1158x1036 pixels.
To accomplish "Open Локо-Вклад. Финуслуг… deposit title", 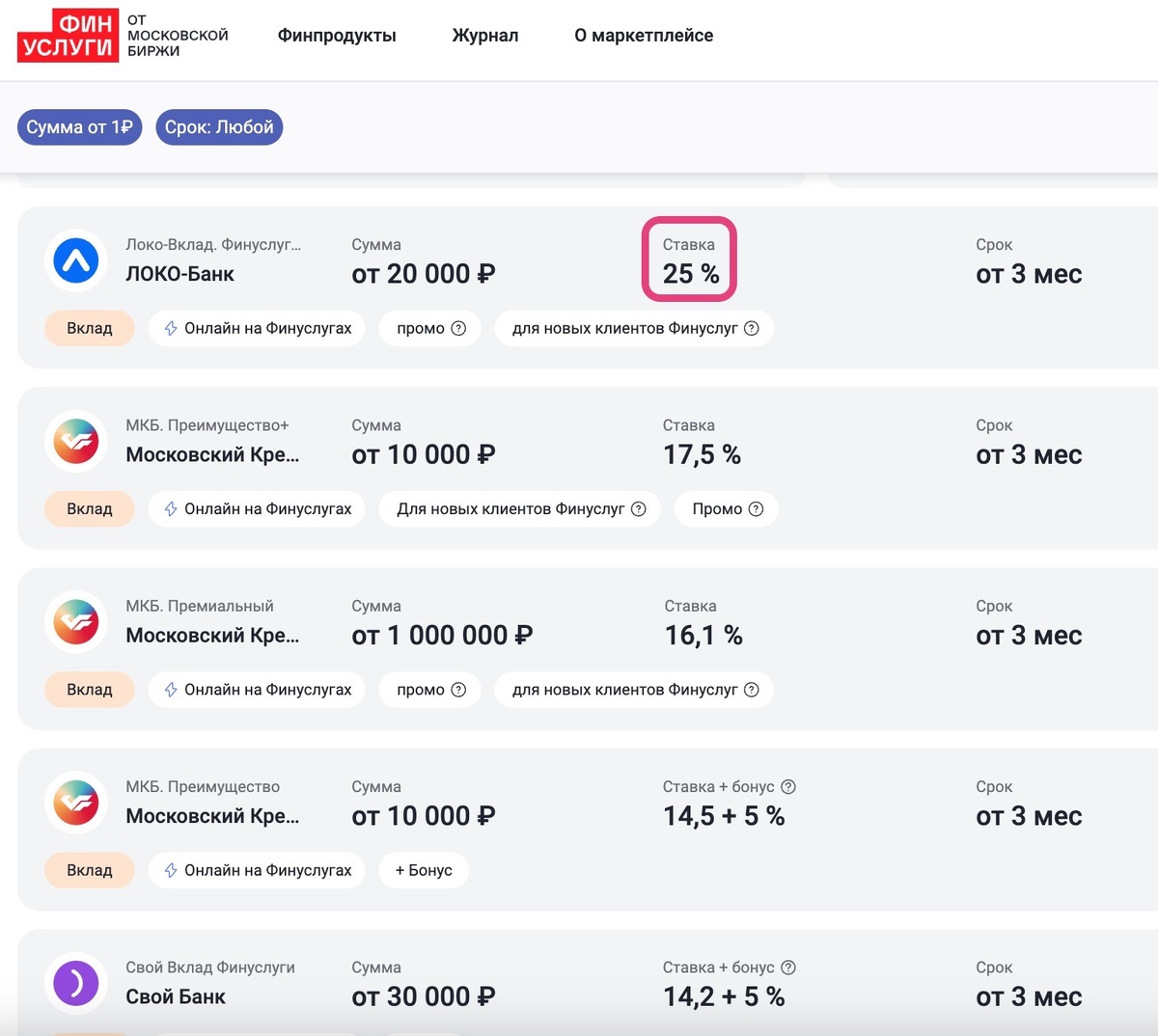I will tap(213, 245).
